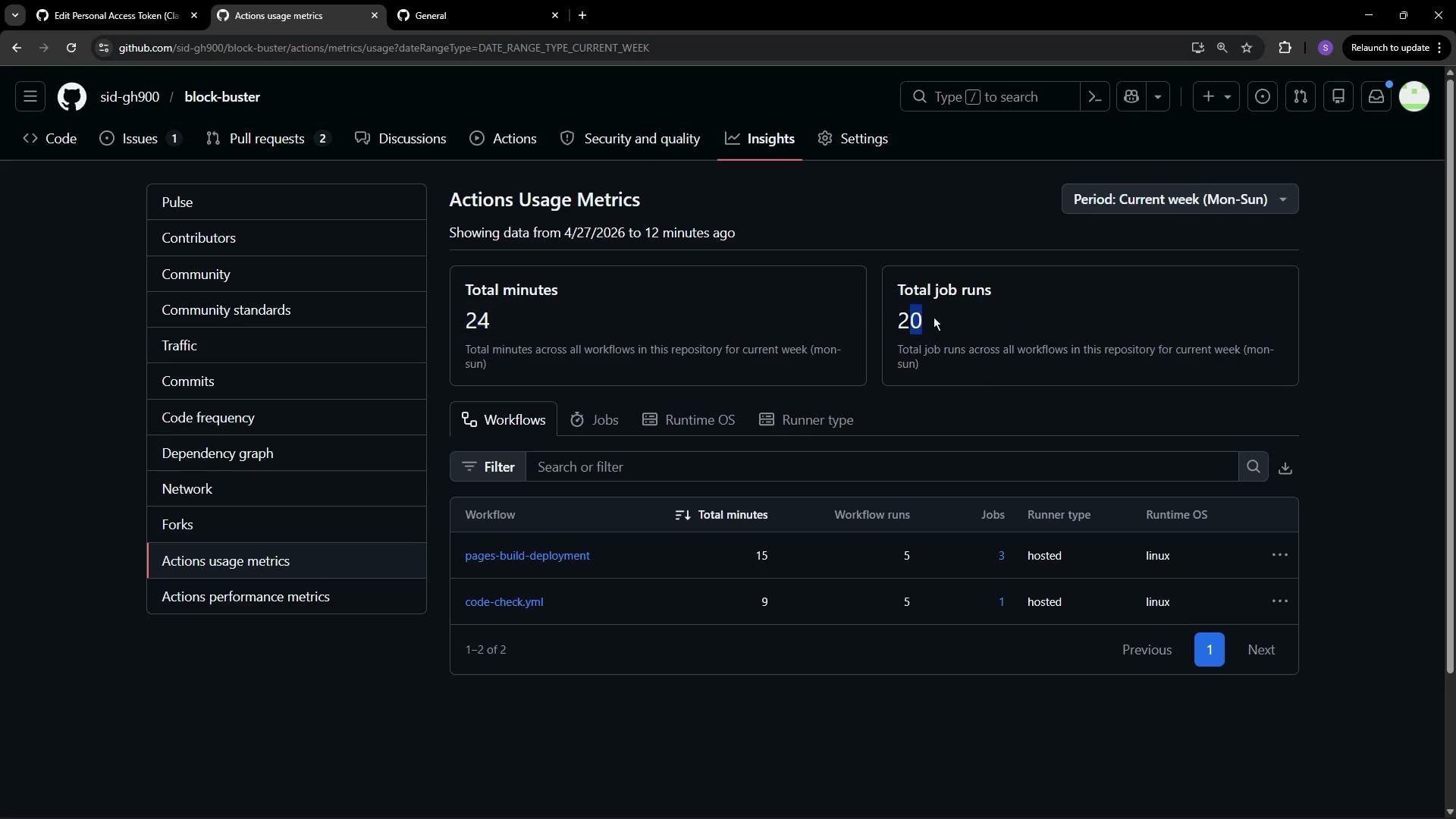
Task: Go back in browser history
Action: [17, 48]
